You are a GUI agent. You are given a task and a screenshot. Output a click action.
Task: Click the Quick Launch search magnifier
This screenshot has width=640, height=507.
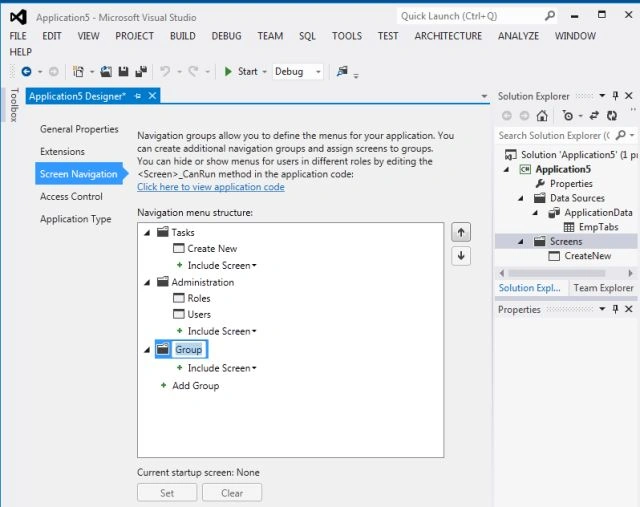(x=550, y=16)
